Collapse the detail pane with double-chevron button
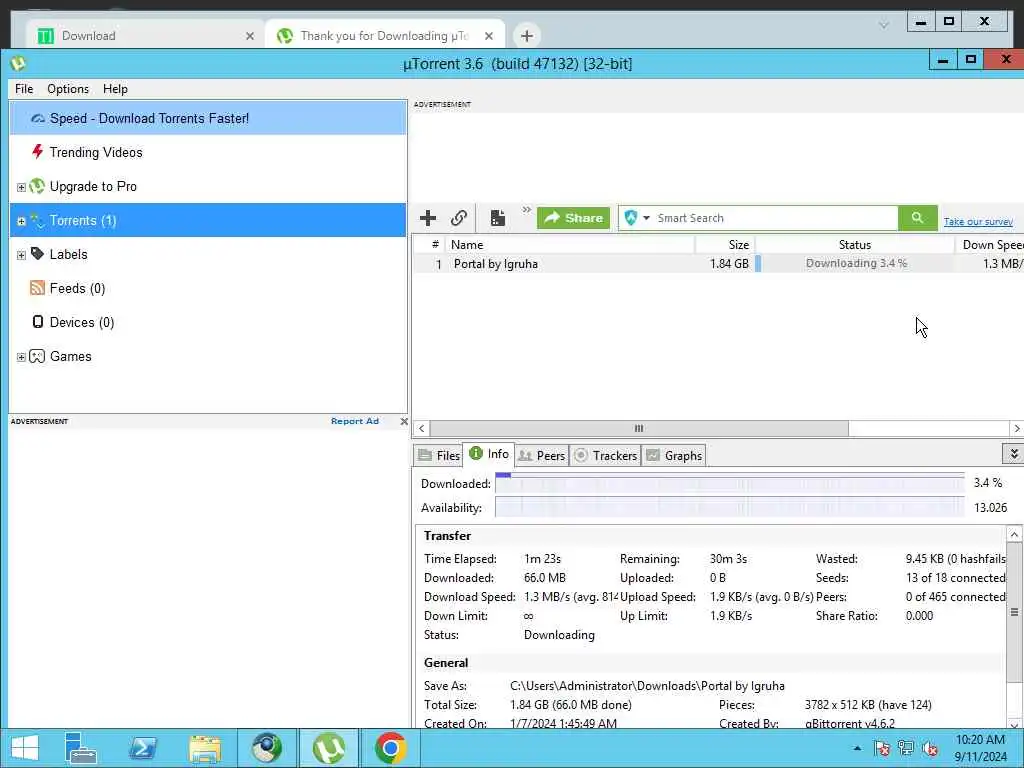This screenshot has width=1024, height=768. 1014,453
